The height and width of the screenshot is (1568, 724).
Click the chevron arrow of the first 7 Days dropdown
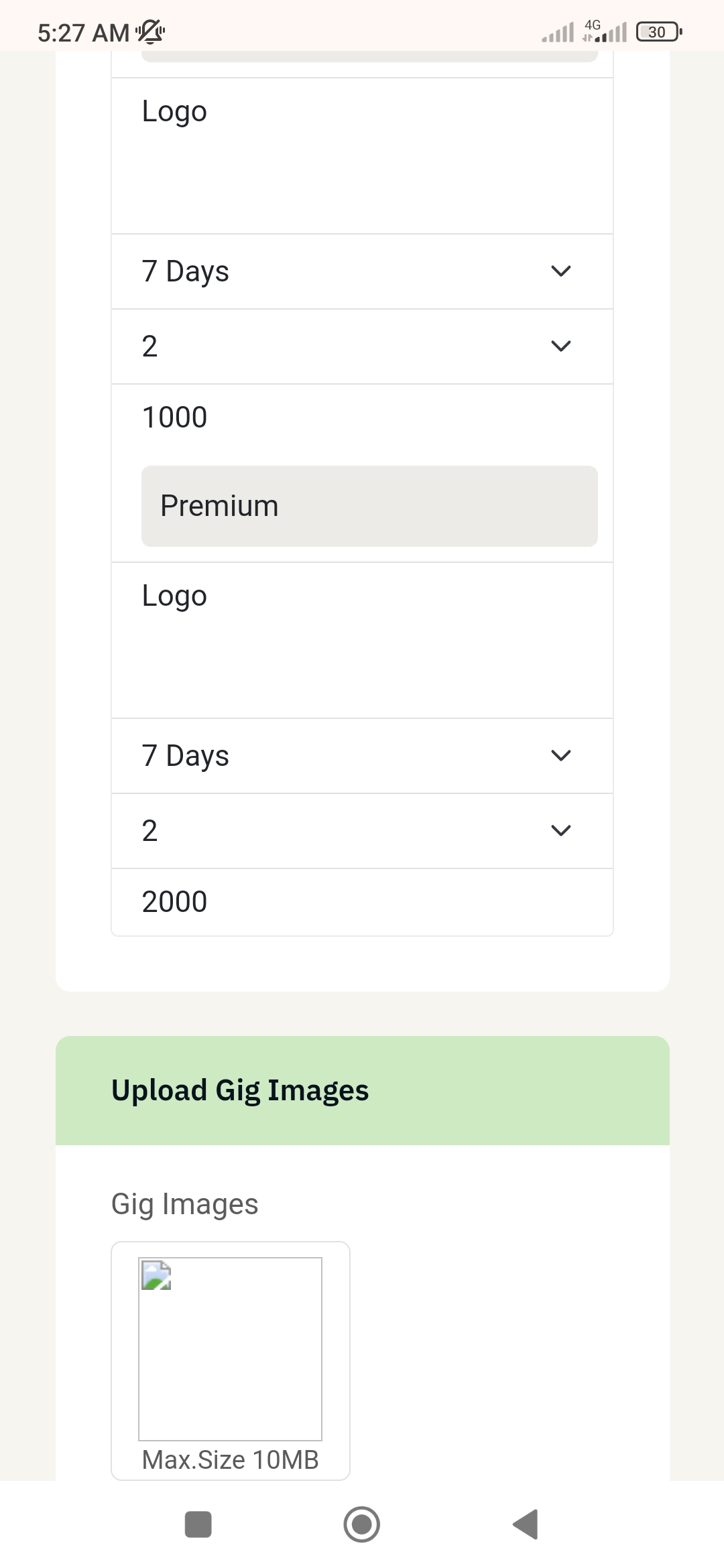560,271
